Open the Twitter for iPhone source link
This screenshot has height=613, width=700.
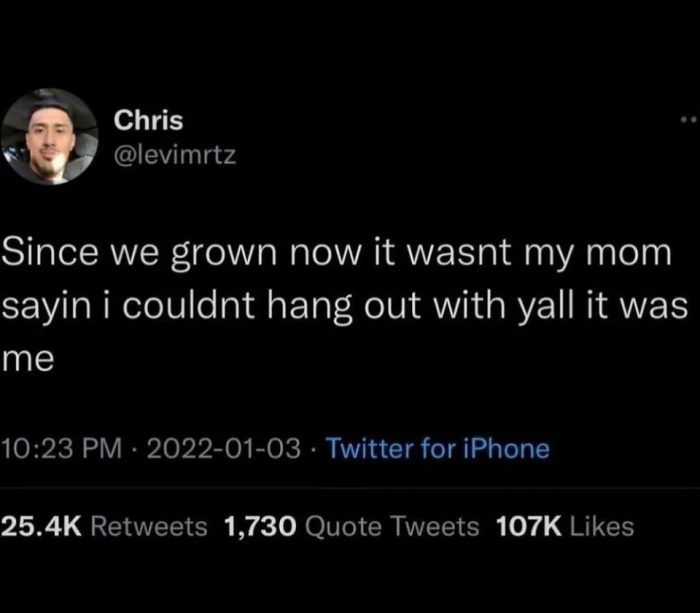[438, 449]
